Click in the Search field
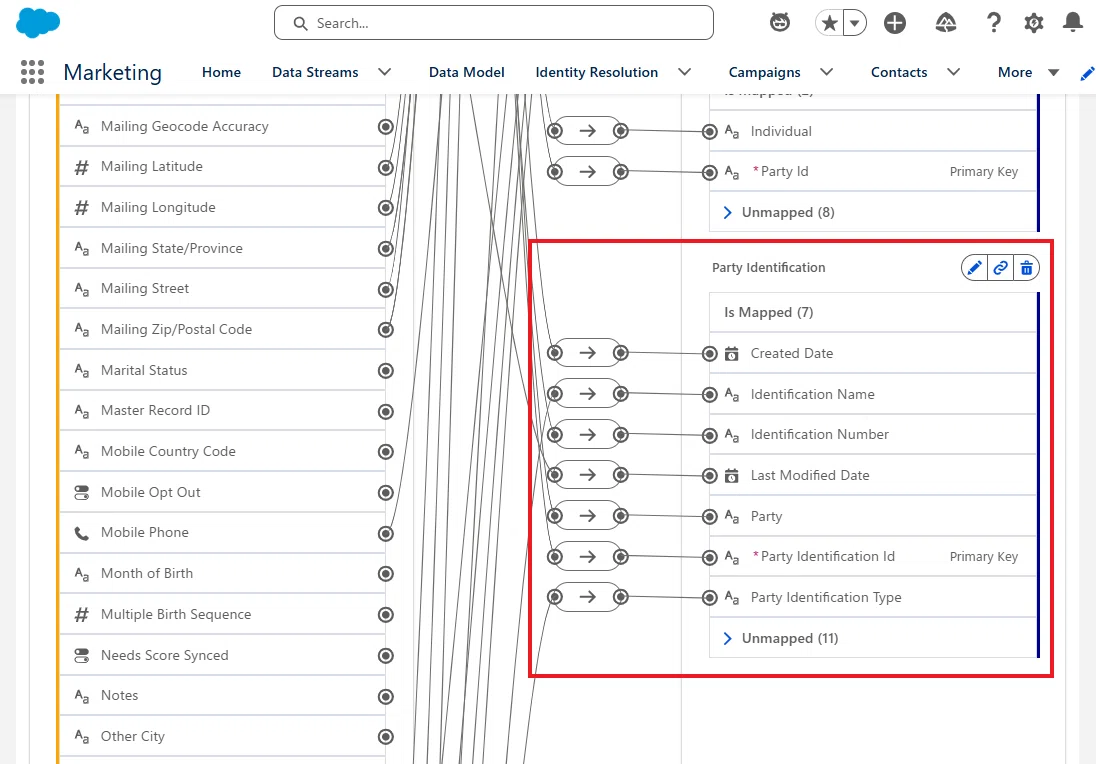This screenshot has width=1096, height=764. (x=493, y=23)
